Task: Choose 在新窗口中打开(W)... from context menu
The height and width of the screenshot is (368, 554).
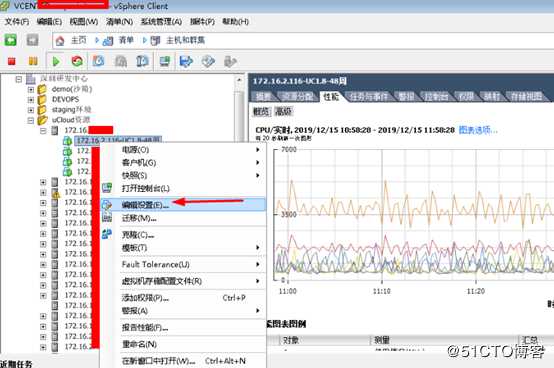Action: click(183, 361)
